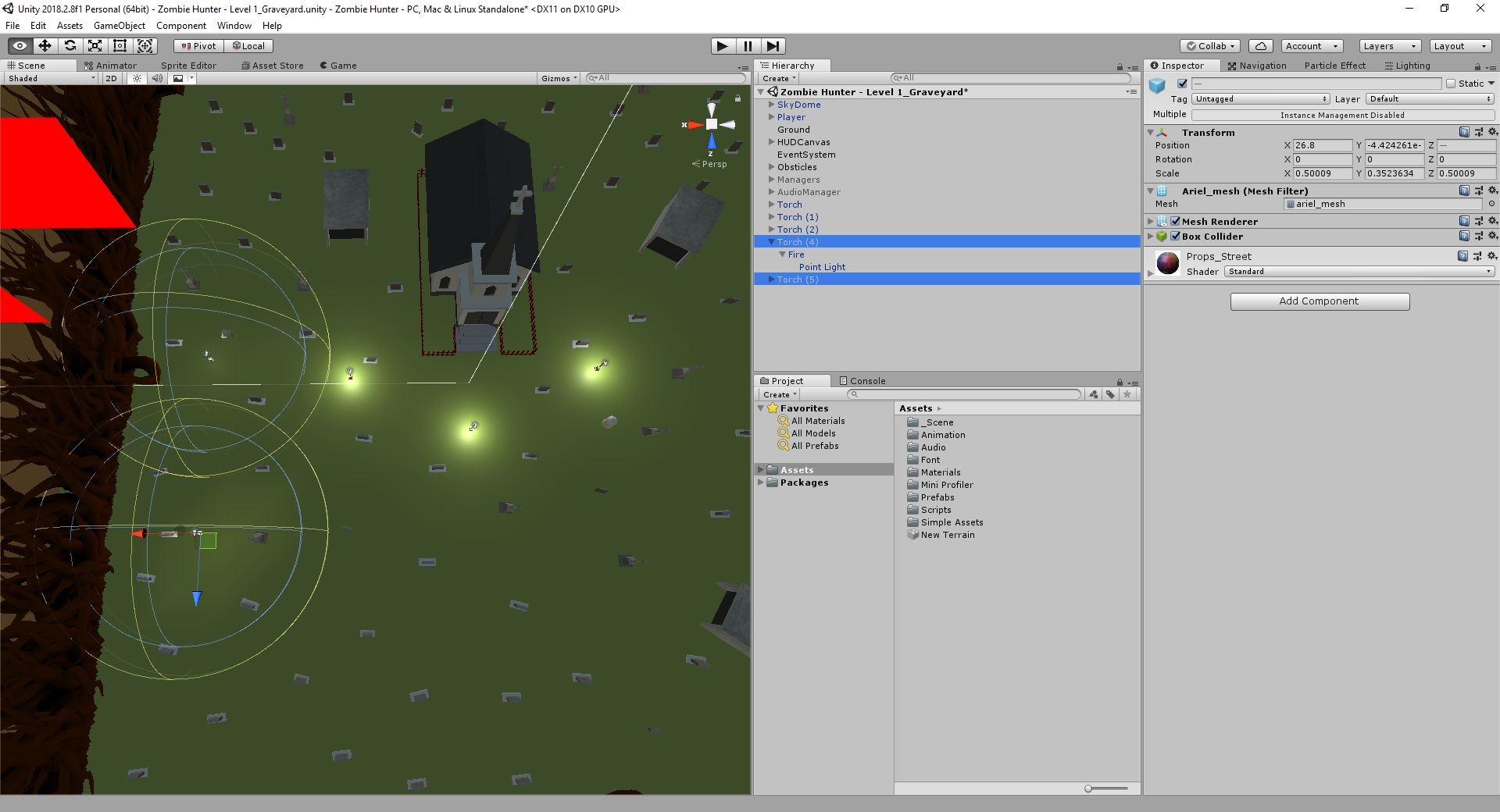Toggle scene audio speaker icon

tap(157, 78)
